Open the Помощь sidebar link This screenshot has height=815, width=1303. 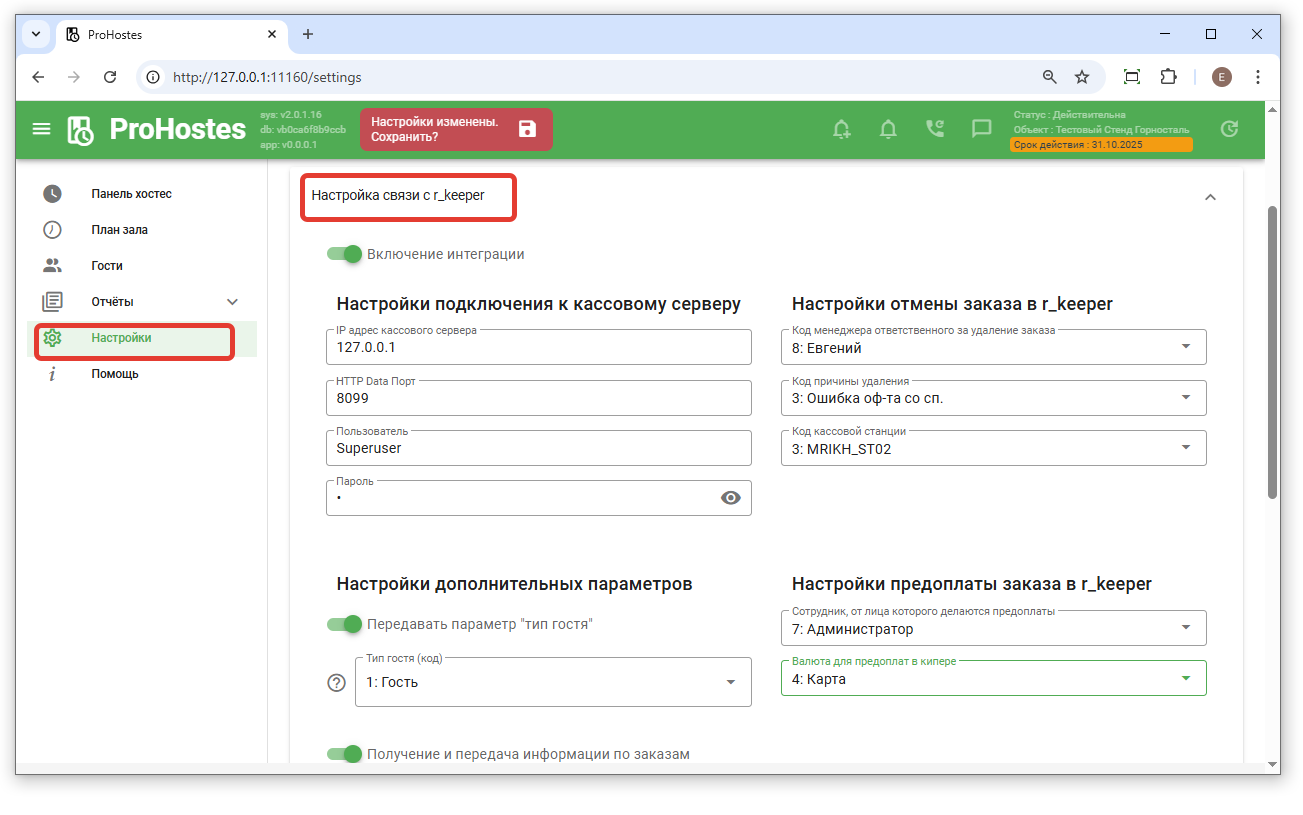pos(114,374)
